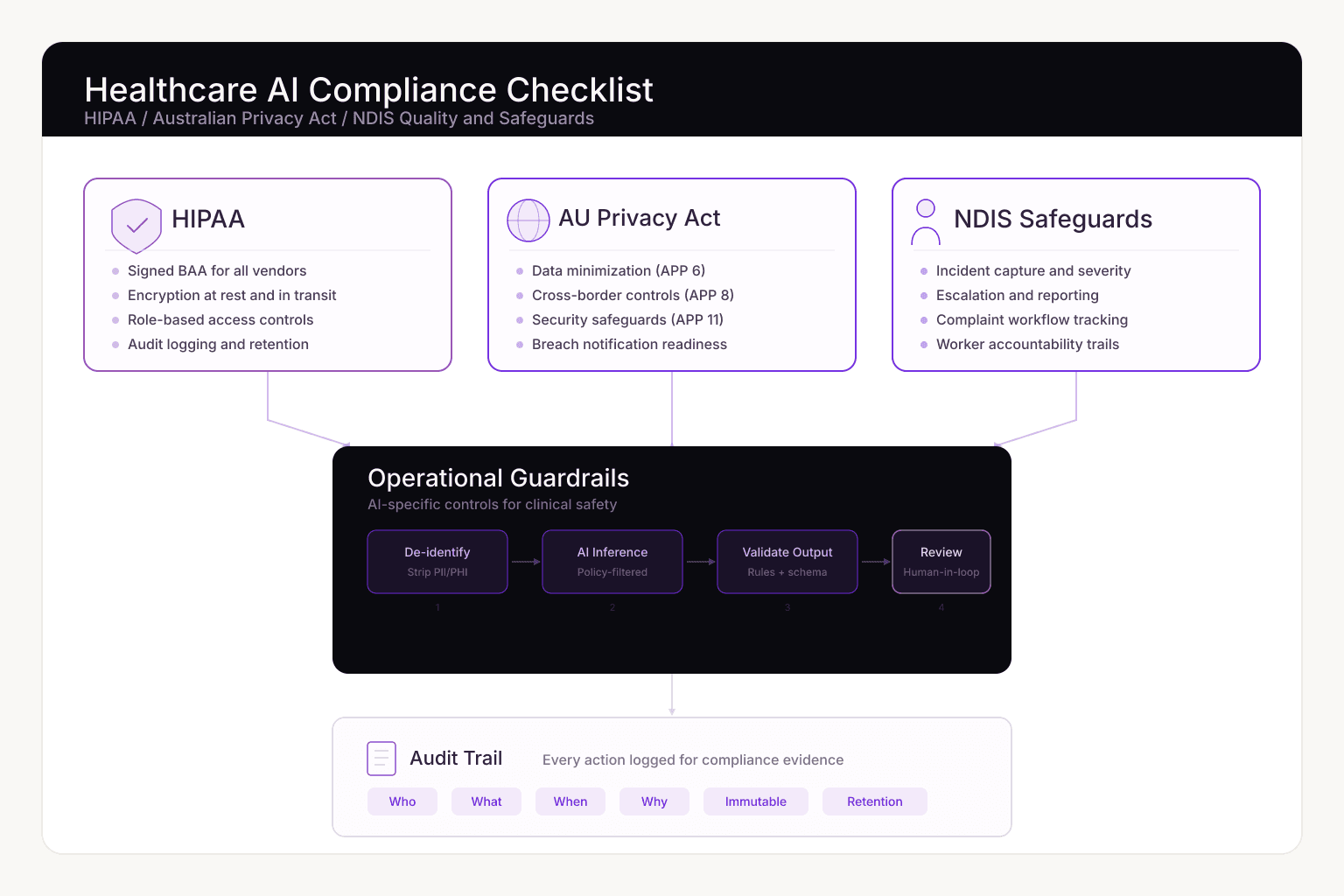Open the Audit Trail document icon
1344x896 pixels.
381,758
